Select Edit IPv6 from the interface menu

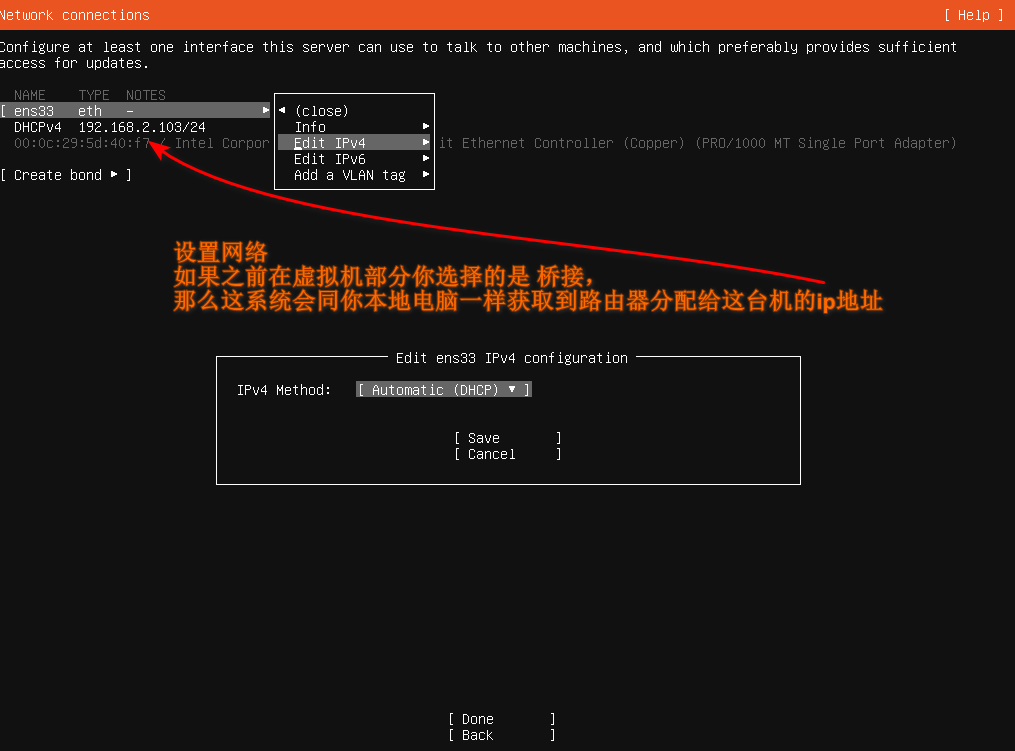[x=330, y=159]
